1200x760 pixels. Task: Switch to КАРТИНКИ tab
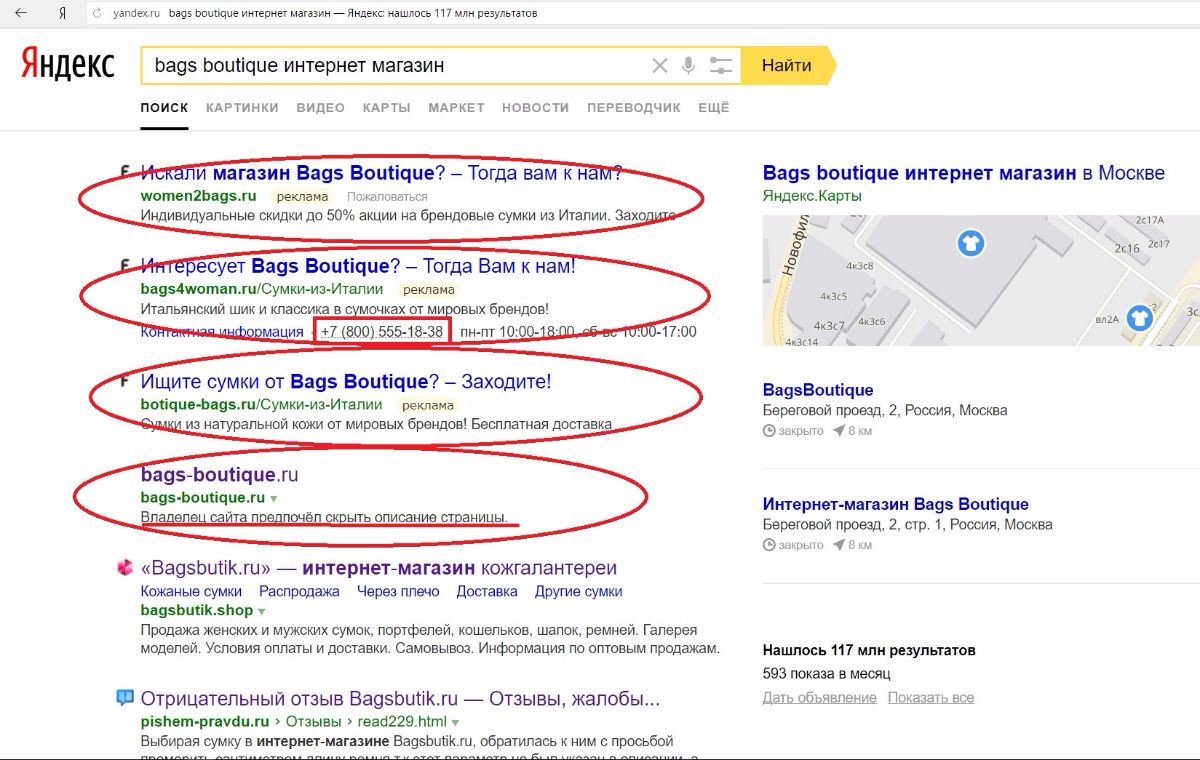[242, 108]
